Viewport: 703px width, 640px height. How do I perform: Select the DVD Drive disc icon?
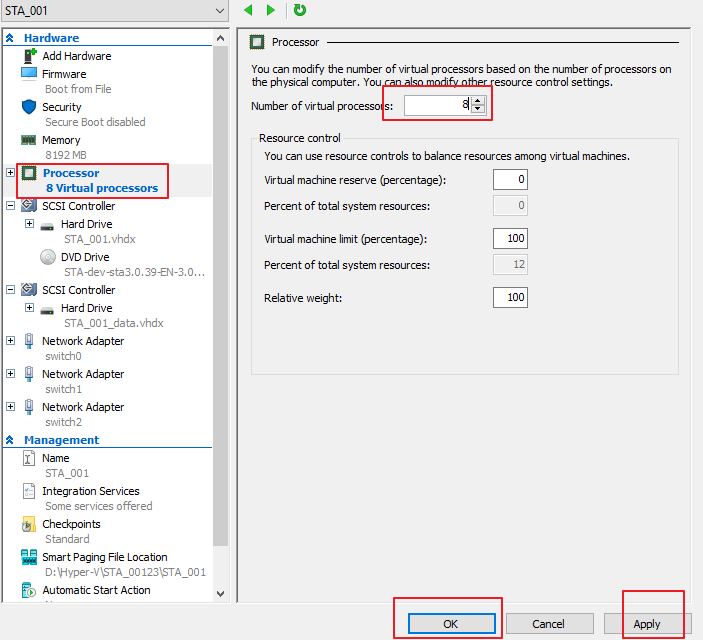pyautogui.click(x=48, y=257)
